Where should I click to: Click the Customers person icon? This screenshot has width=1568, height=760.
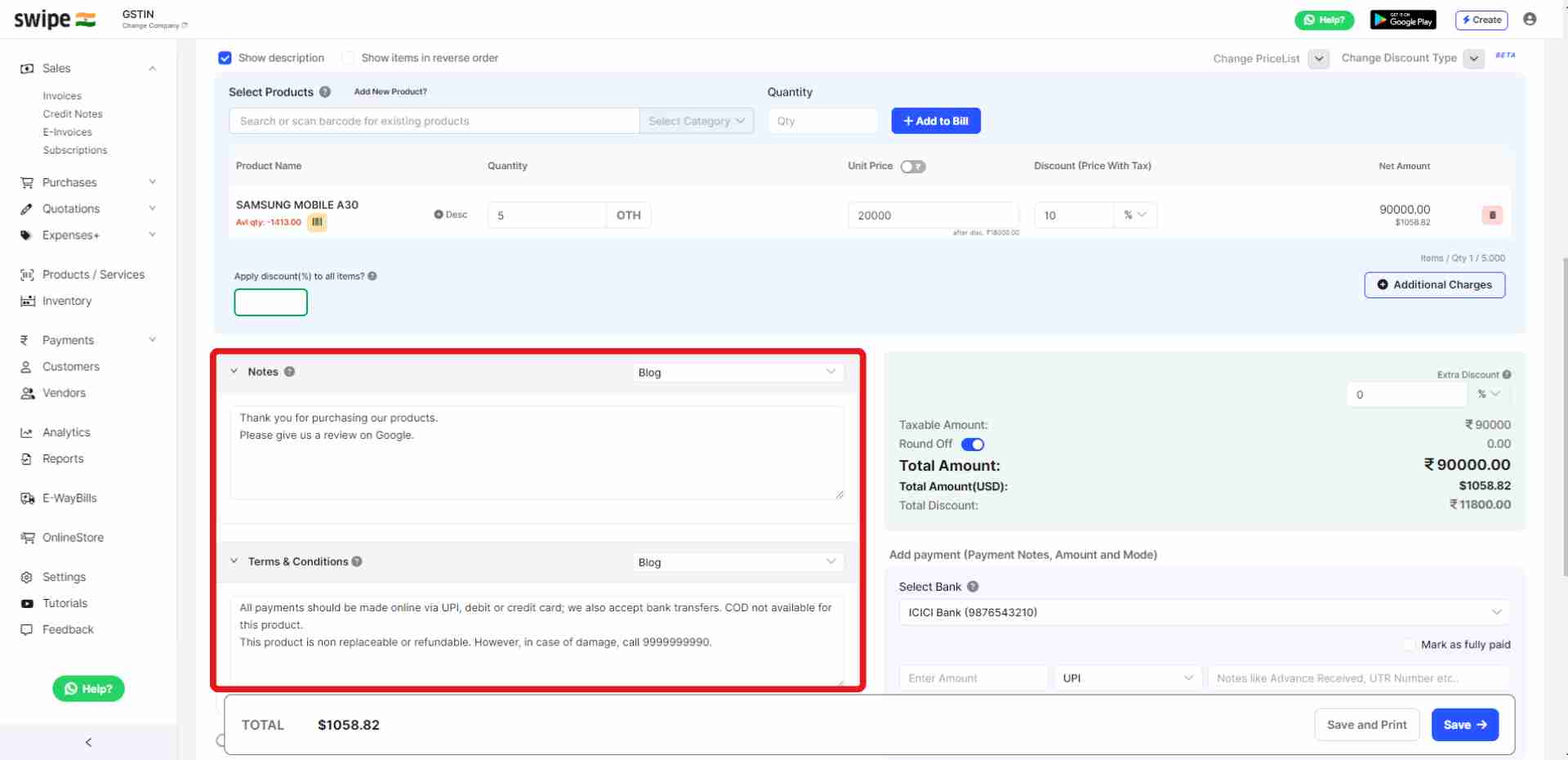click(x=26, y=367)
